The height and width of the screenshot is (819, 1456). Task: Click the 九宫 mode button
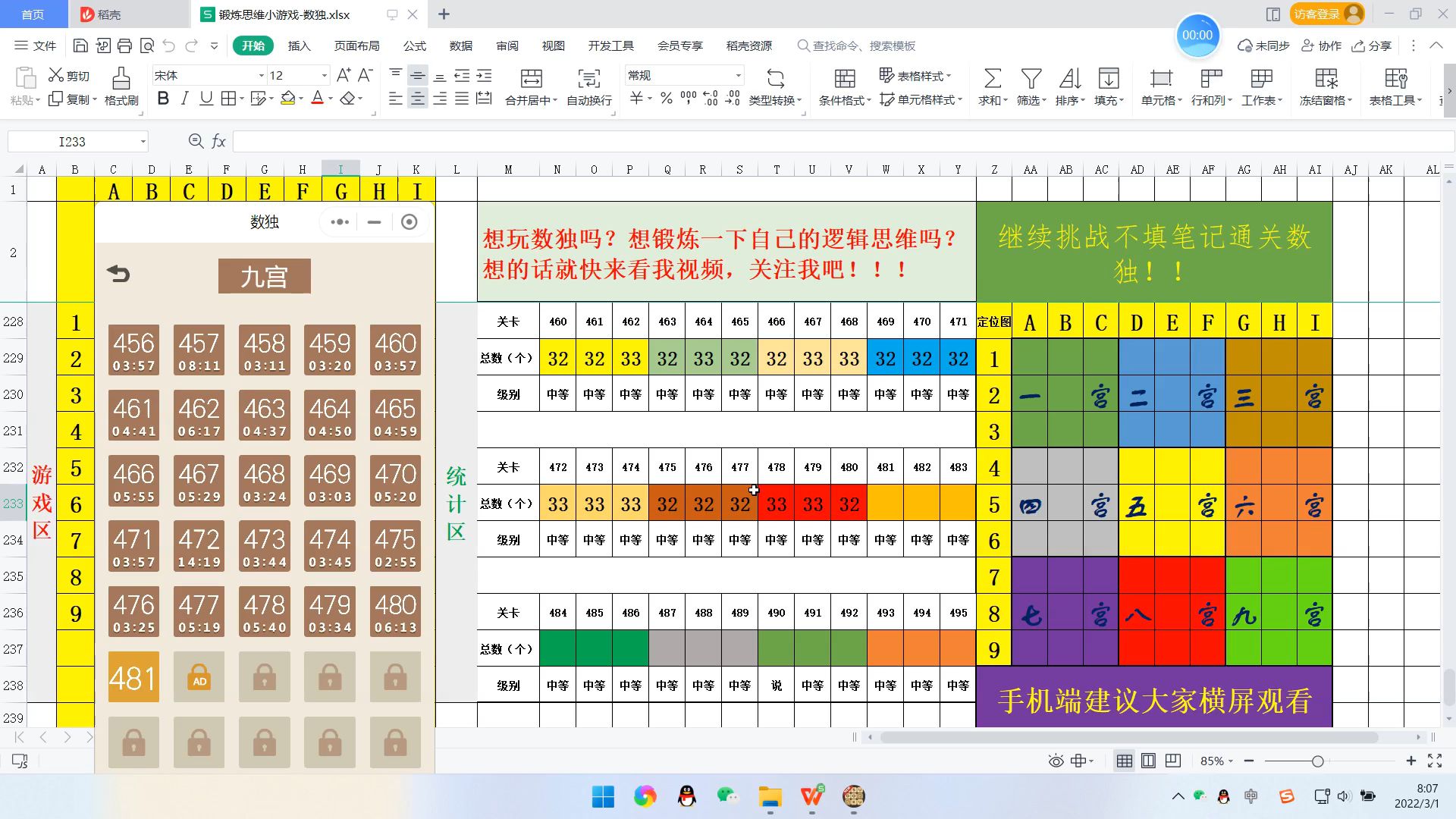pyautogui.click(x=264, y=276)
